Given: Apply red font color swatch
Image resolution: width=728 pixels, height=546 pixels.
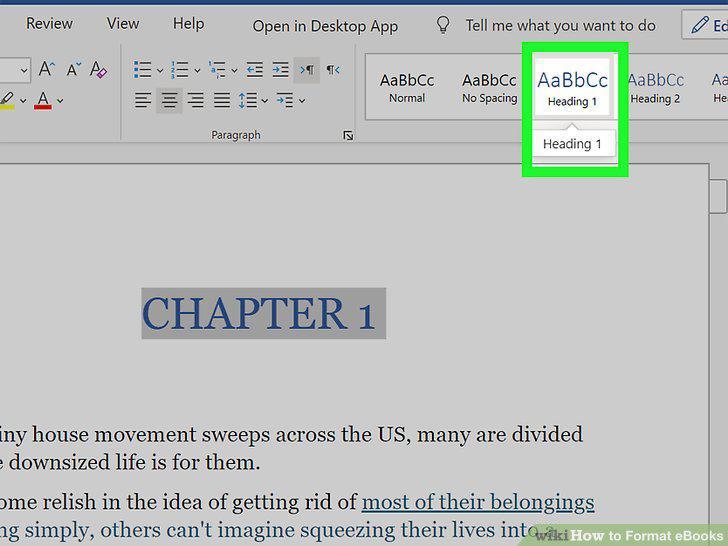Looking at the screenshot, I should (x=43, y=100).
